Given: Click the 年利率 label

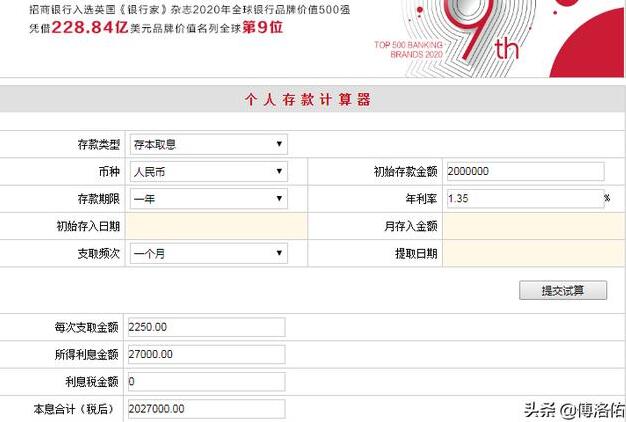Looking at the screenshot, I should pyautogui.click(x=422, y=198).
